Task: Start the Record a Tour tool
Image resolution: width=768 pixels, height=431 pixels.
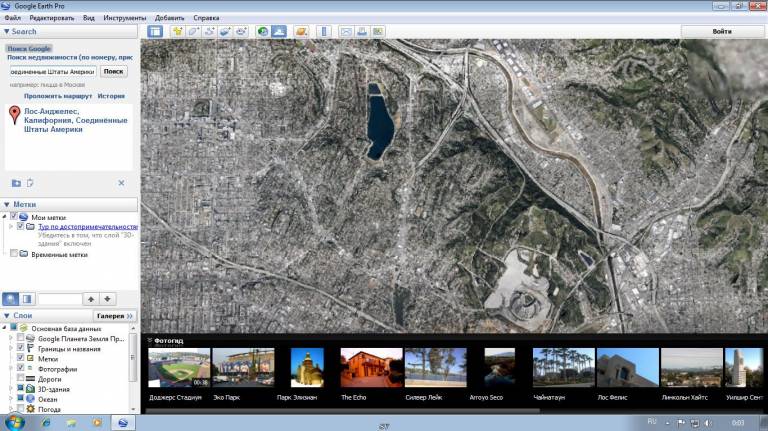Action: (x=241, y=31)
